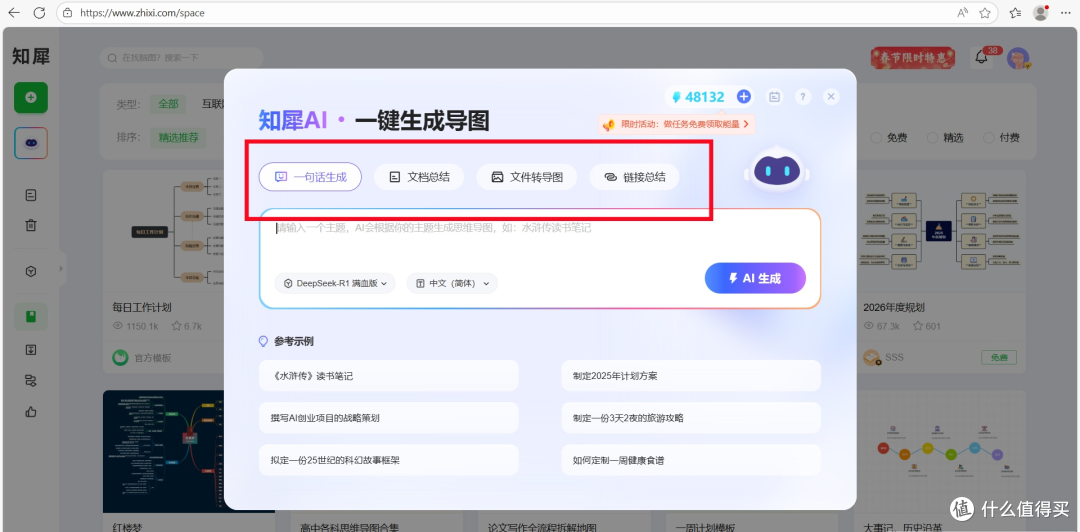Choose example 如何定制一周健康食谱
This screenshot has height=532, width=1080.
tap(692, 460)
